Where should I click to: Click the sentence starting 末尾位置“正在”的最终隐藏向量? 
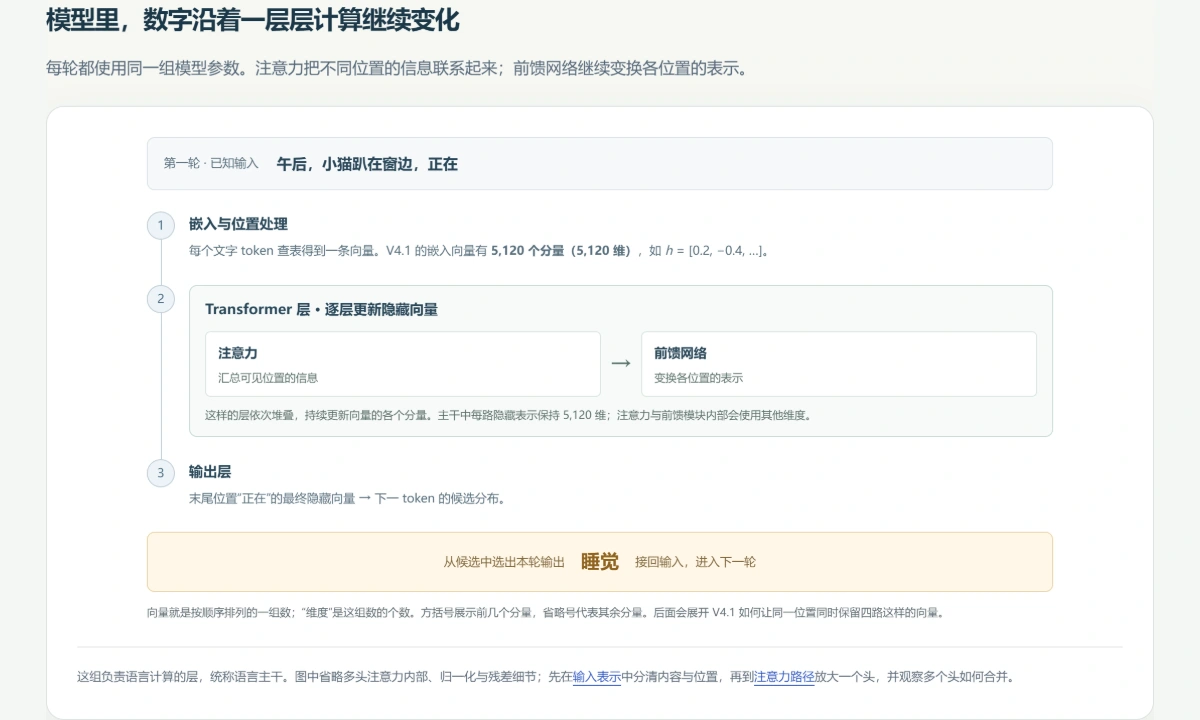pyautogui.click(x=347, y=498)
